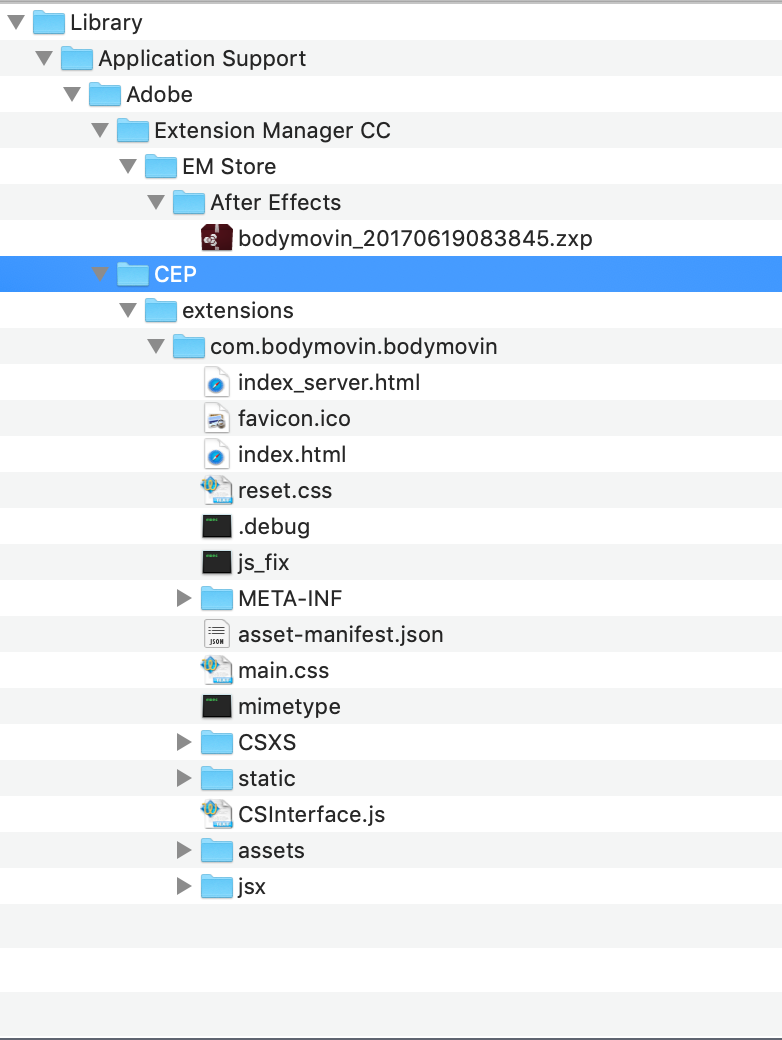
Task: Select the ".debug" file name
Action: pos(274,526)
